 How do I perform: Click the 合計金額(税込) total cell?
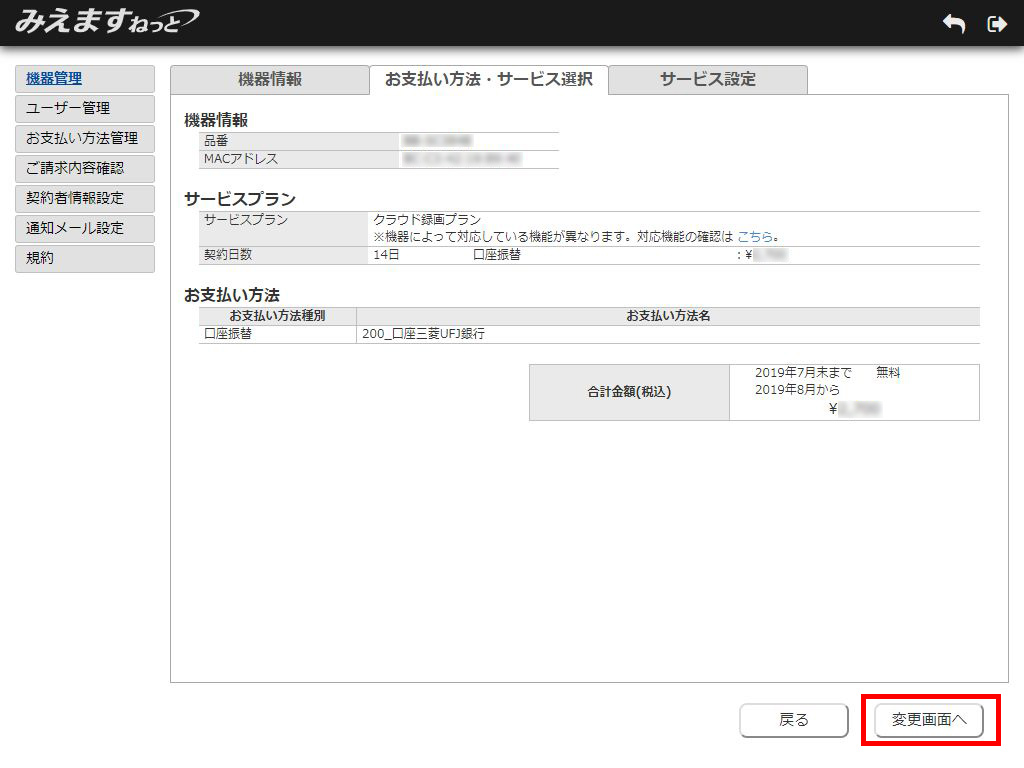pyautogui.click(x=629, y=393)
